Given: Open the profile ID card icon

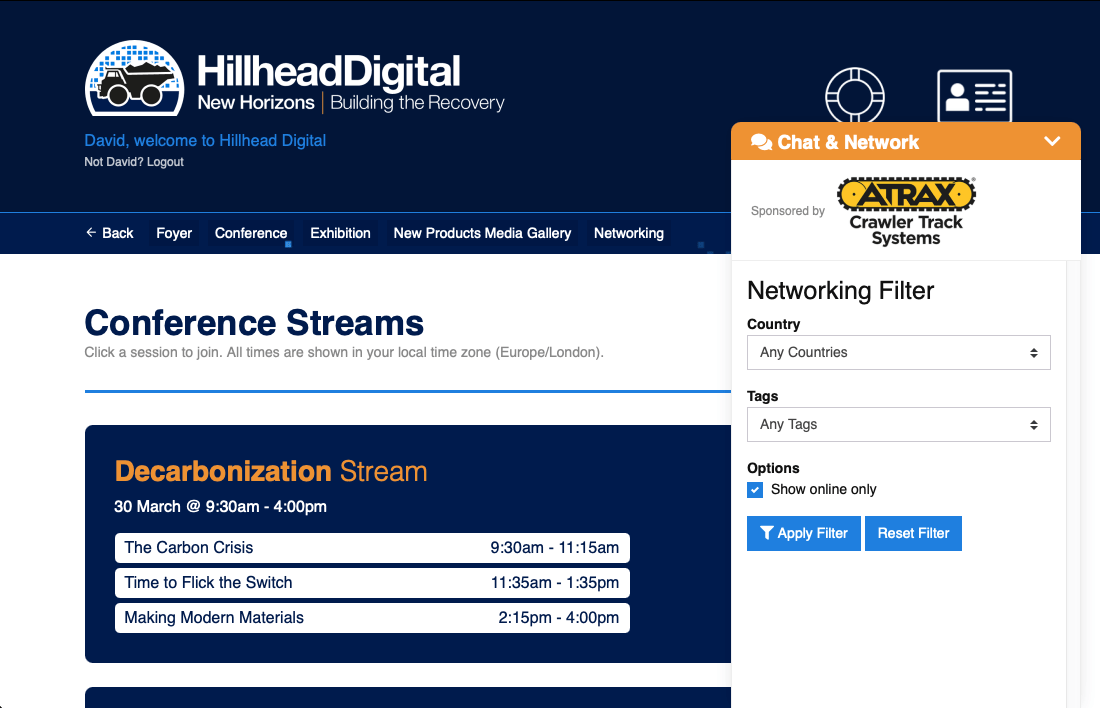Looking at the screenshot, I should point(974,96).
